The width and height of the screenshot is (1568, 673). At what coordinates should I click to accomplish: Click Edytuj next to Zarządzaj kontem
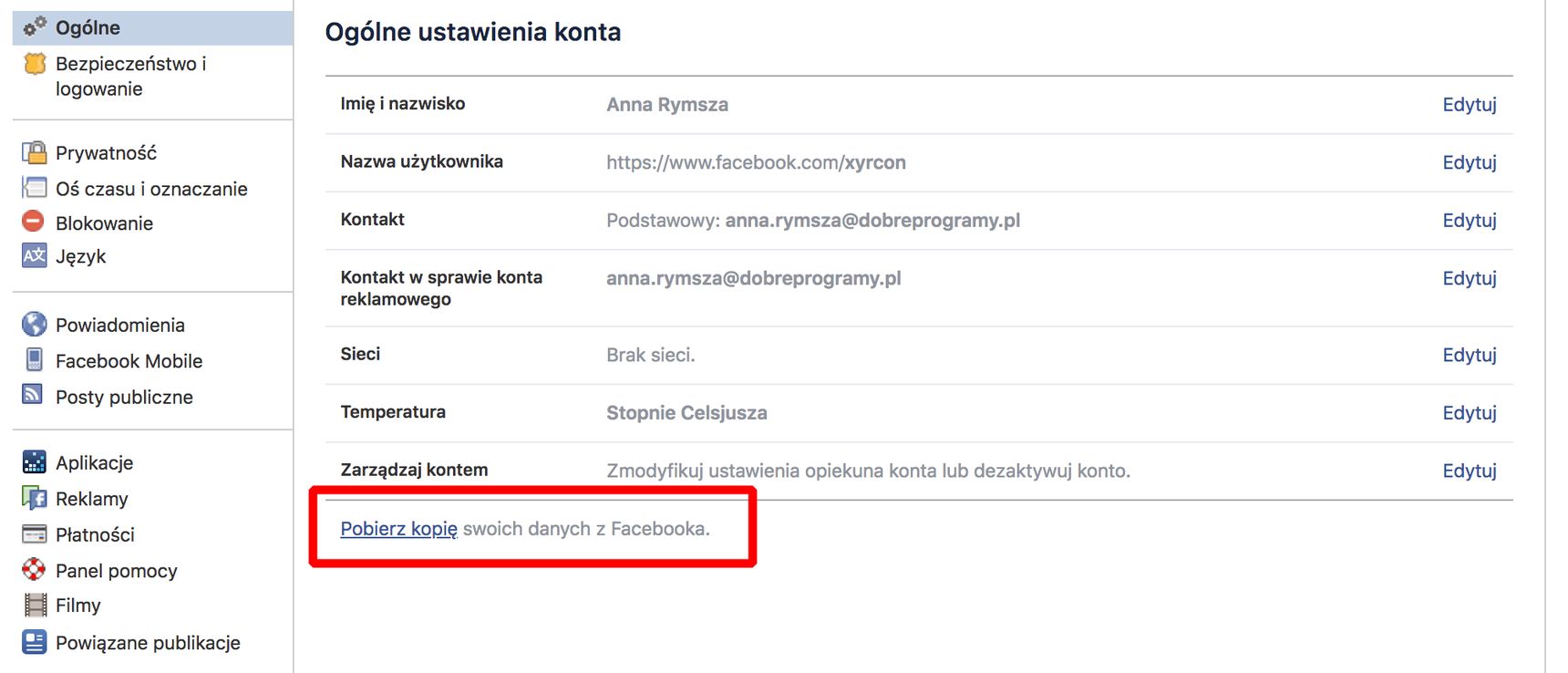tap(1470, 471)
